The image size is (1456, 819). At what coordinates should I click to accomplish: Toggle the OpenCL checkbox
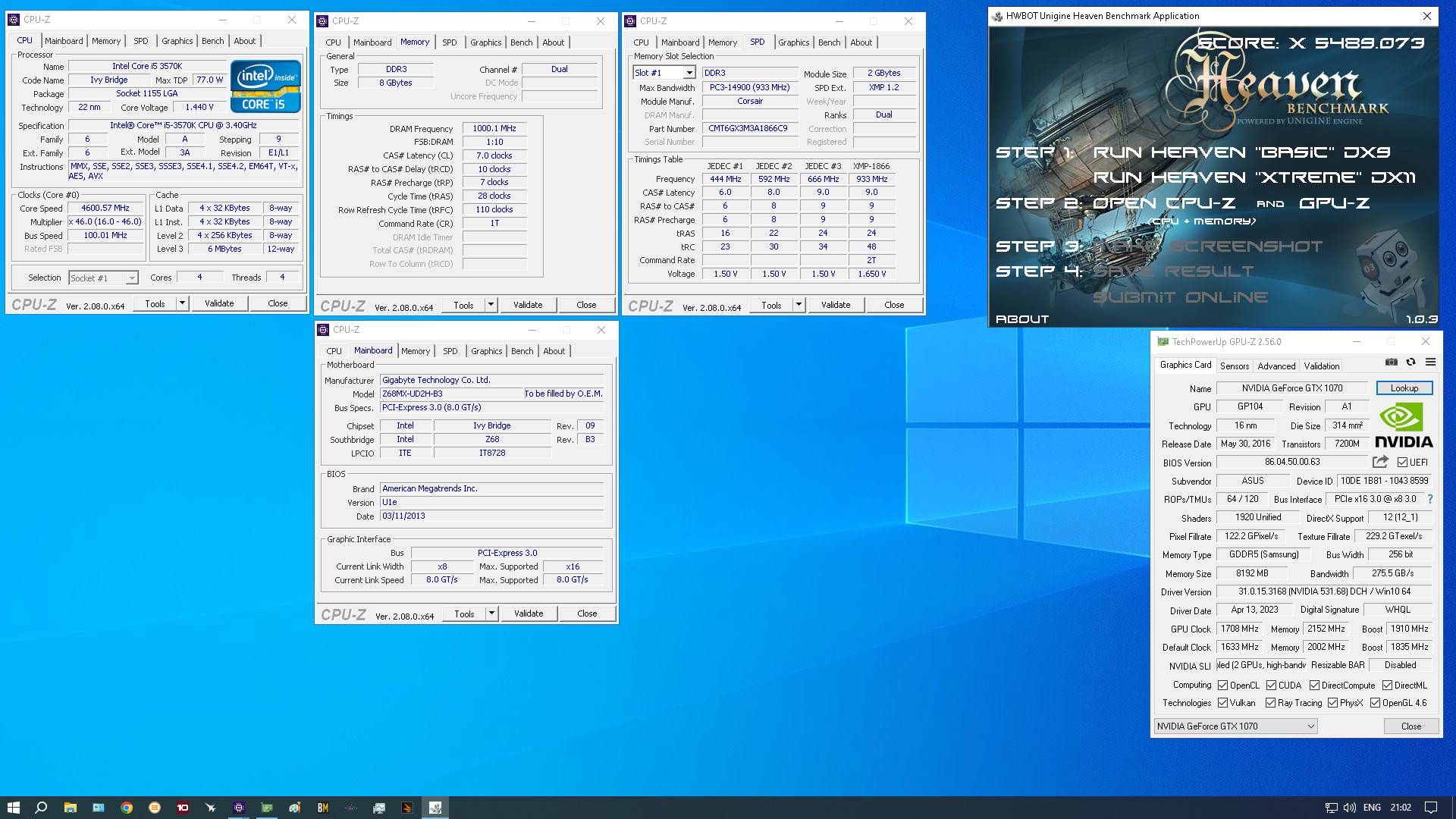click(1223, 686)
